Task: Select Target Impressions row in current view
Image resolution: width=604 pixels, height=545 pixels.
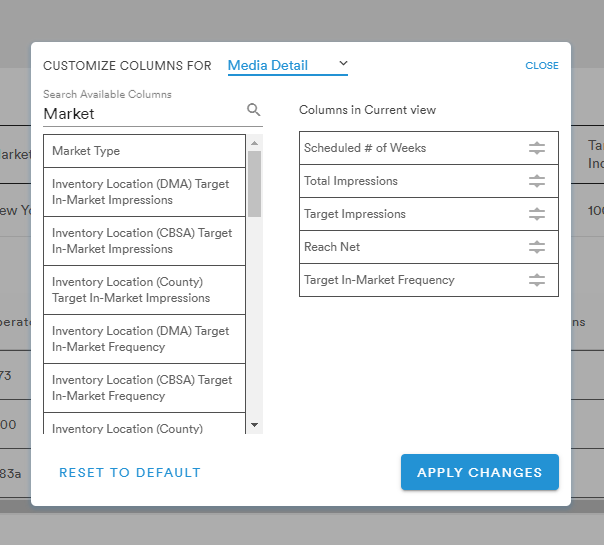Action: coord(429,214)
